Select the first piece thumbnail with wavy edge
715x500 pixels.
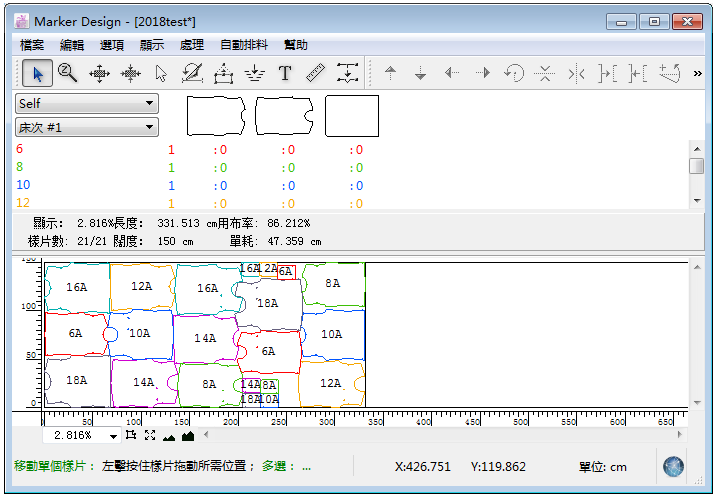216,116
